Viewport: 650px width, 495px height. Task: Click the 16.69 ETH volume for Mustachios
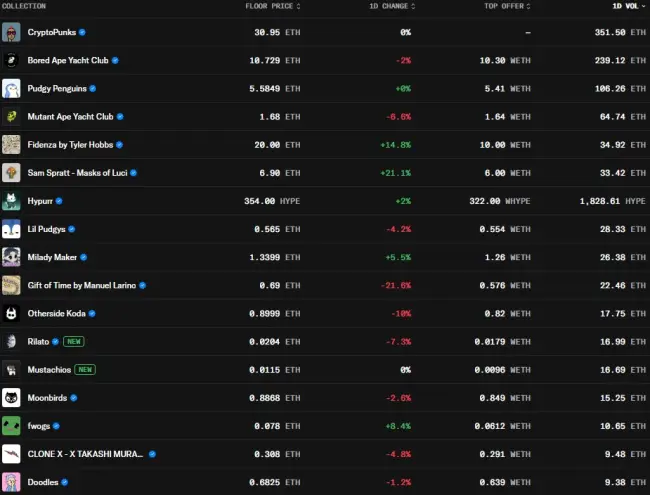pos(623,370)
